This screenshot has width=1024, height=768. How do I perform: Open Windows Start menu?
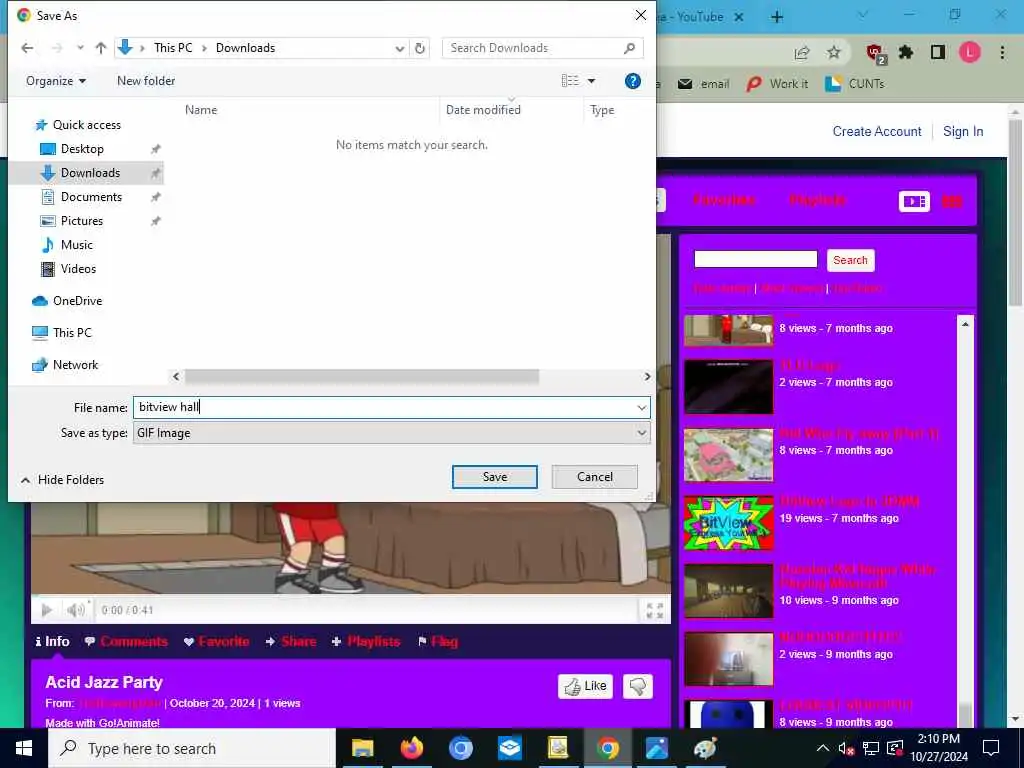(24, 748)
